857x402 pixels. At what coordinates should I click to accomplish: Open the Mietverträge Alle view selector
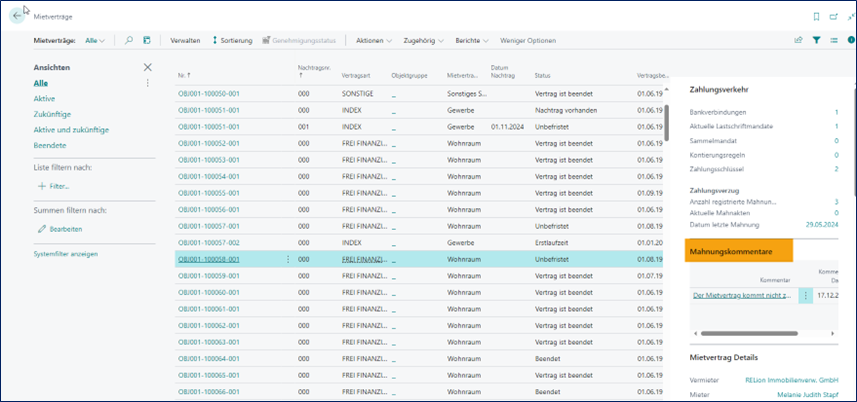[x=95, y=40]
